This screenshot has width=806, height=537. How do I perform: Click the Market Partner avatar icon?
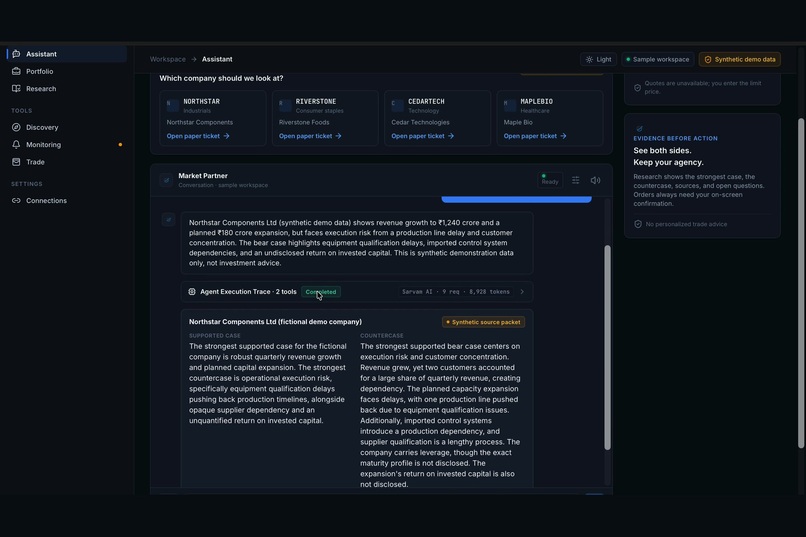click(166, 180)
